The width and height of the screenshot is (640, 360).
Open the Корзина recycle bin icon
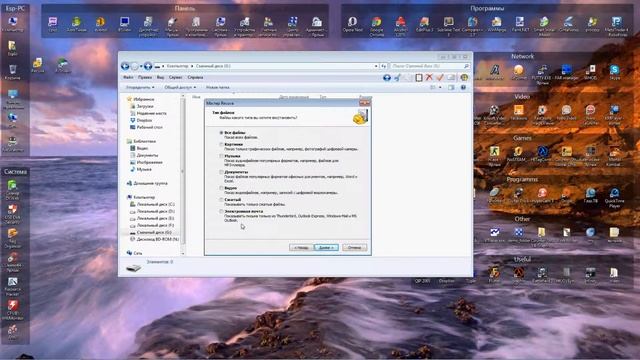pyautogui.click(x=13, y=72)
